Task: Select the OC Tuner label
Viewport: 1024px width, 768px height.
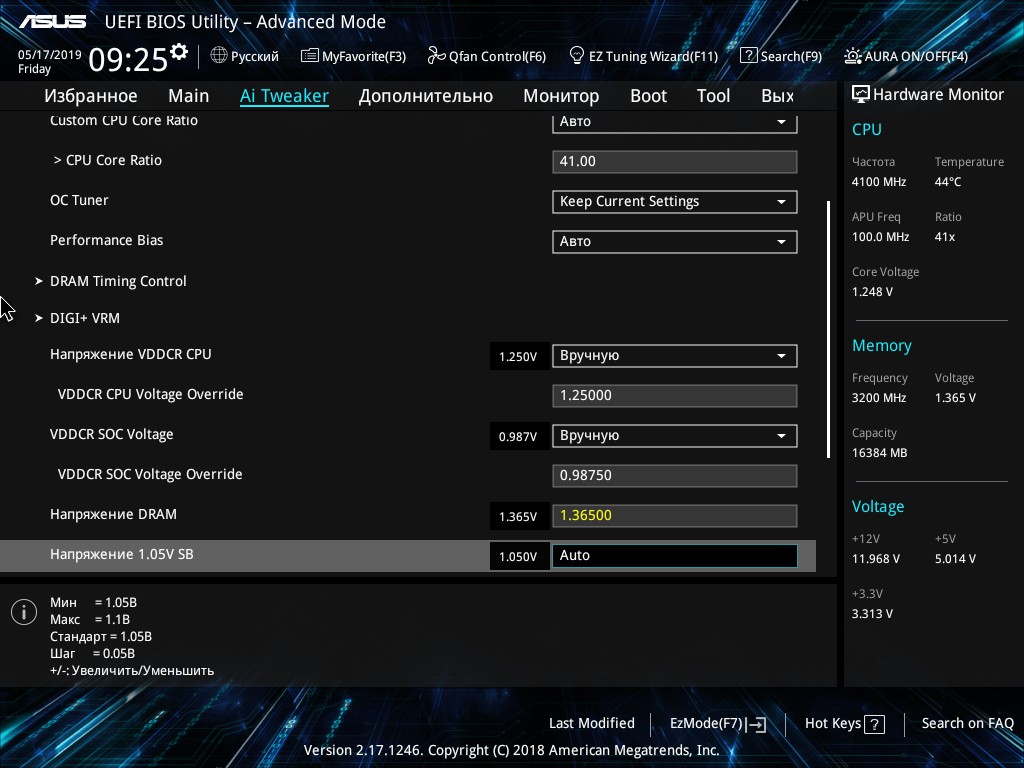Action: (x=79, y=200)
